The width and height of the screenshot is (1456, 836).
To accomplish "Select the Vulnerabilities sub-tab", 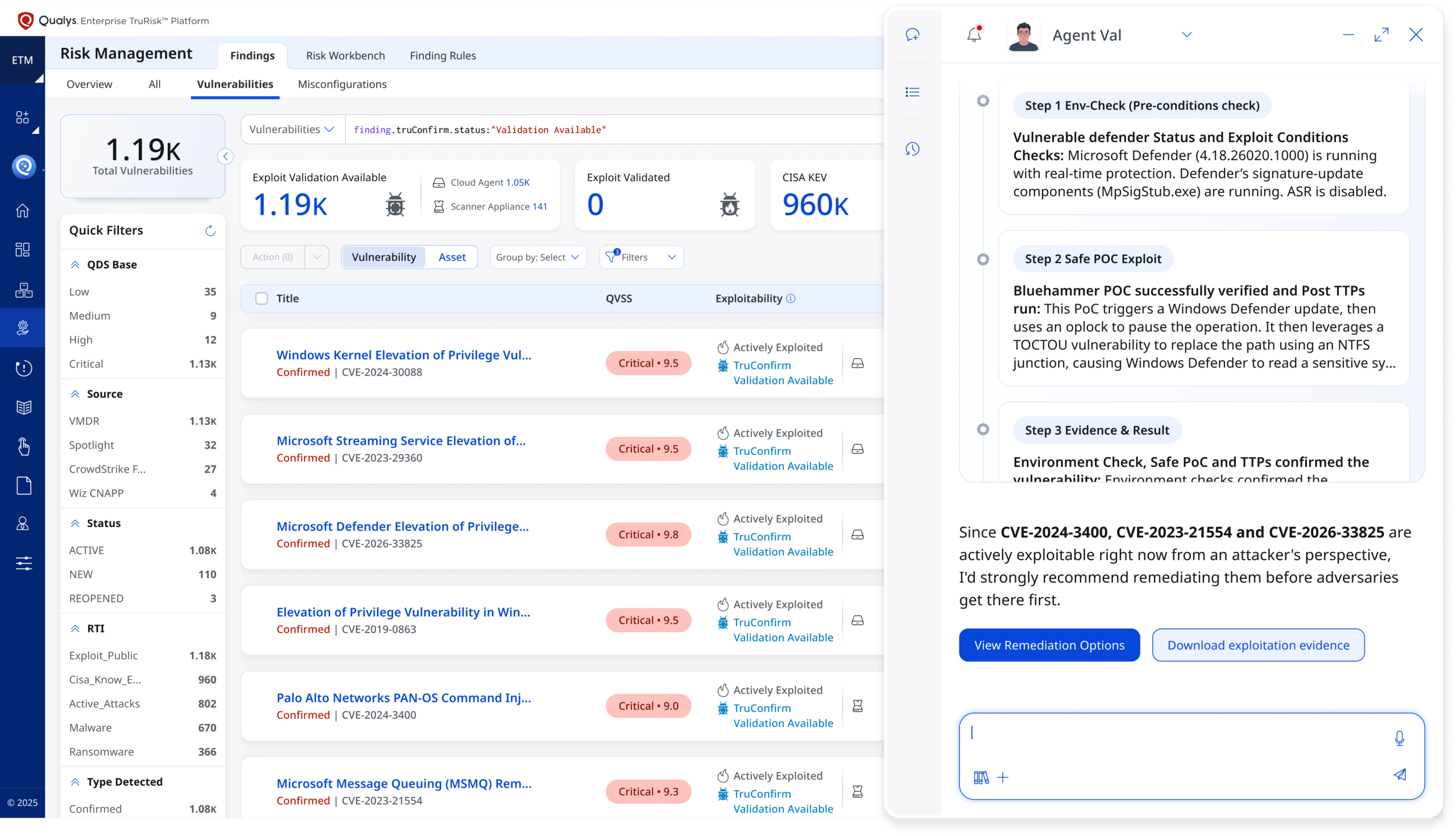I will (235, 84).
